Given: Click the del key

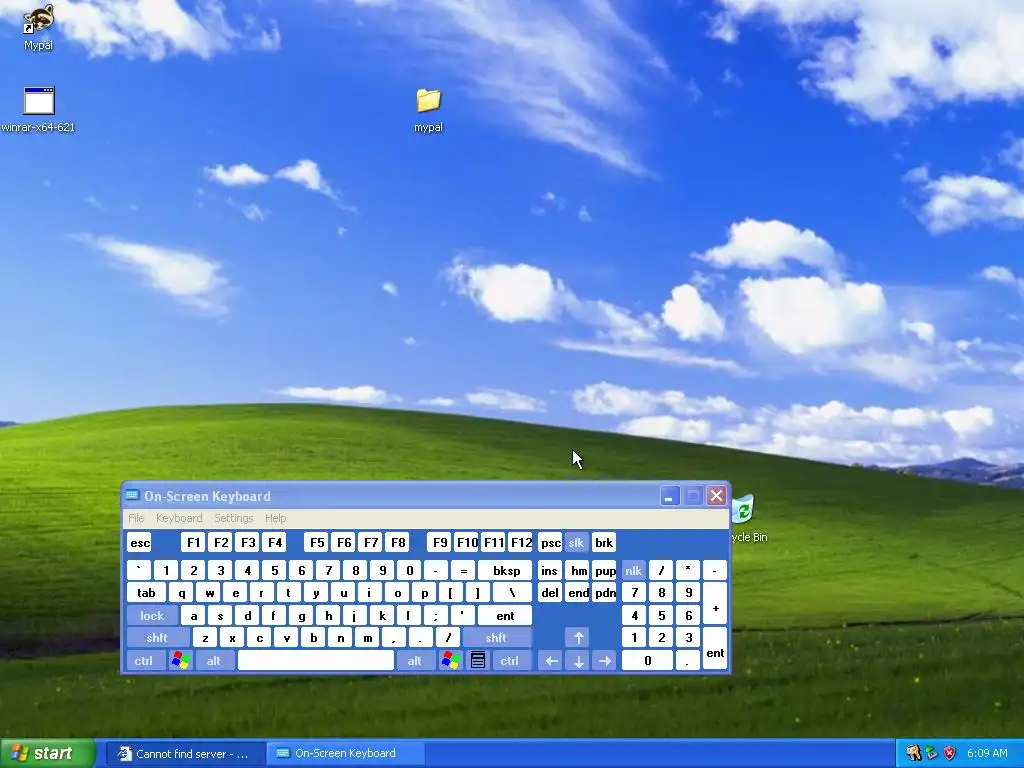Looking at the screenshot, I should [550, 592].
